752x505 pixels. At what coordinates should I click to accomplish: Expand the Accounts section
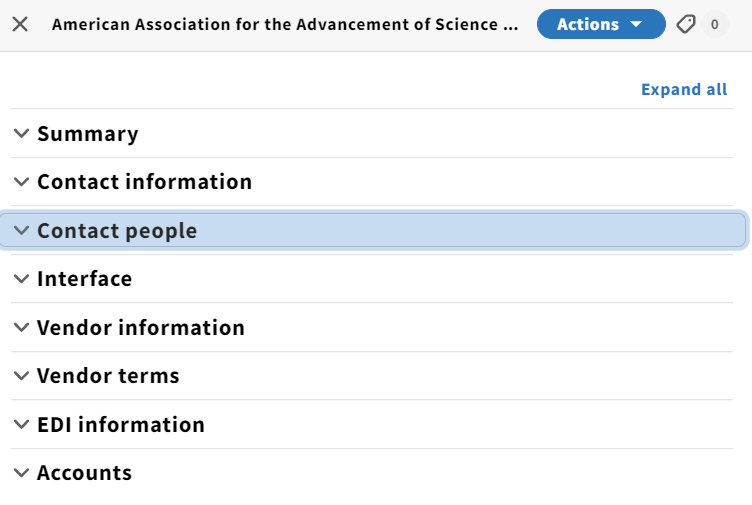coord(372,473)
